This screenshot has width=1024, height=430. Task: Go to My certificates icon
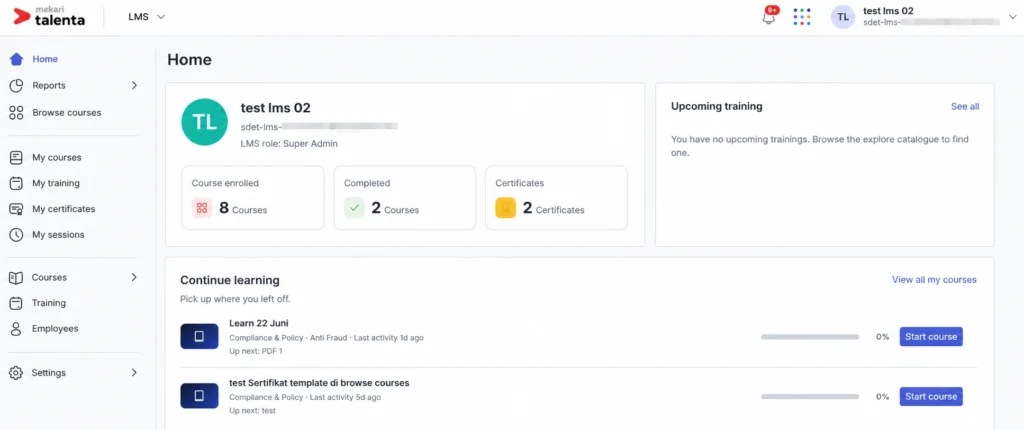coord(16,209)
